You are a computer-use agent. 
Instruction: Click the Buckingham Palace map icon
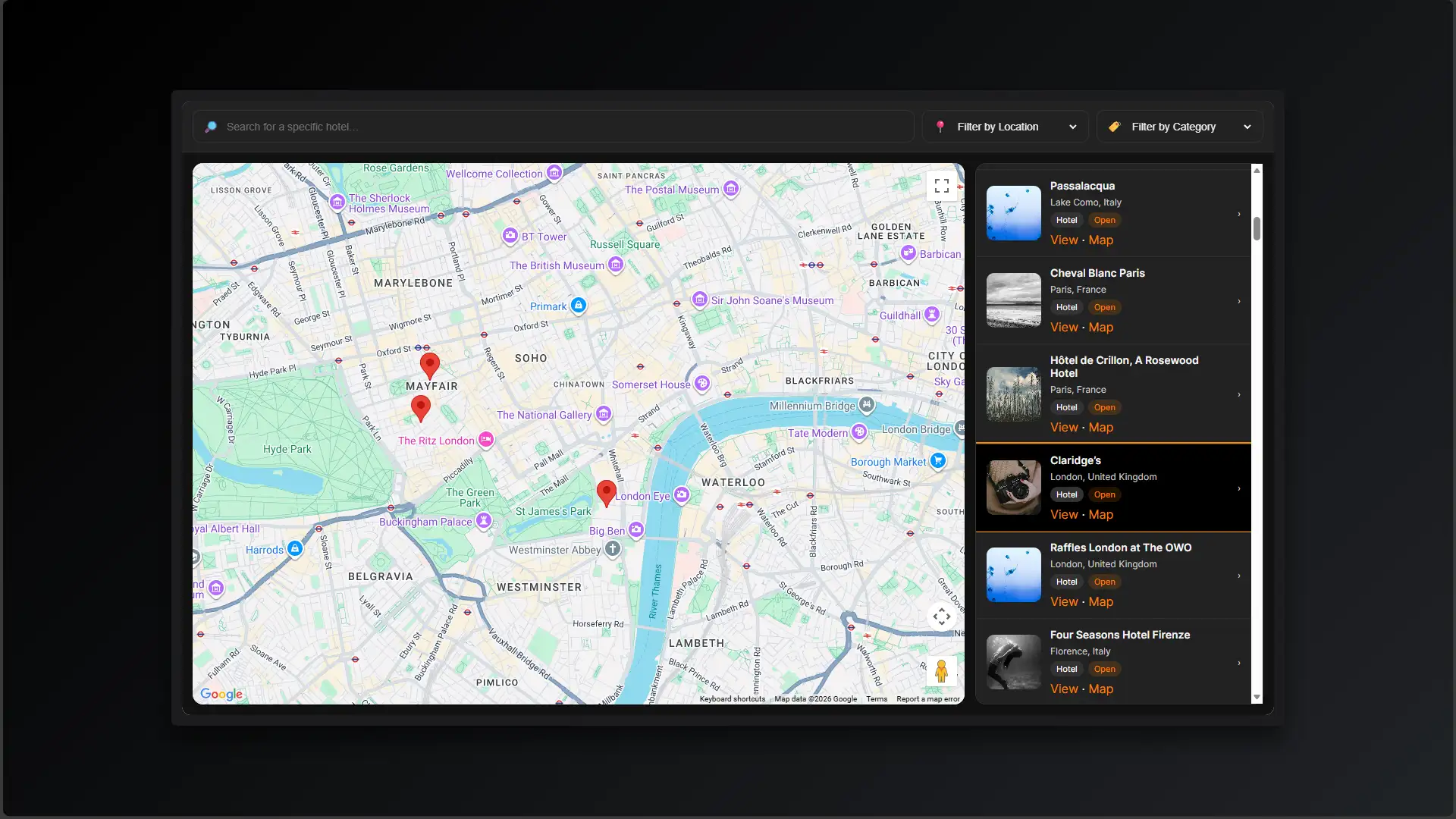pyautogui.click(x=483, y=521)
